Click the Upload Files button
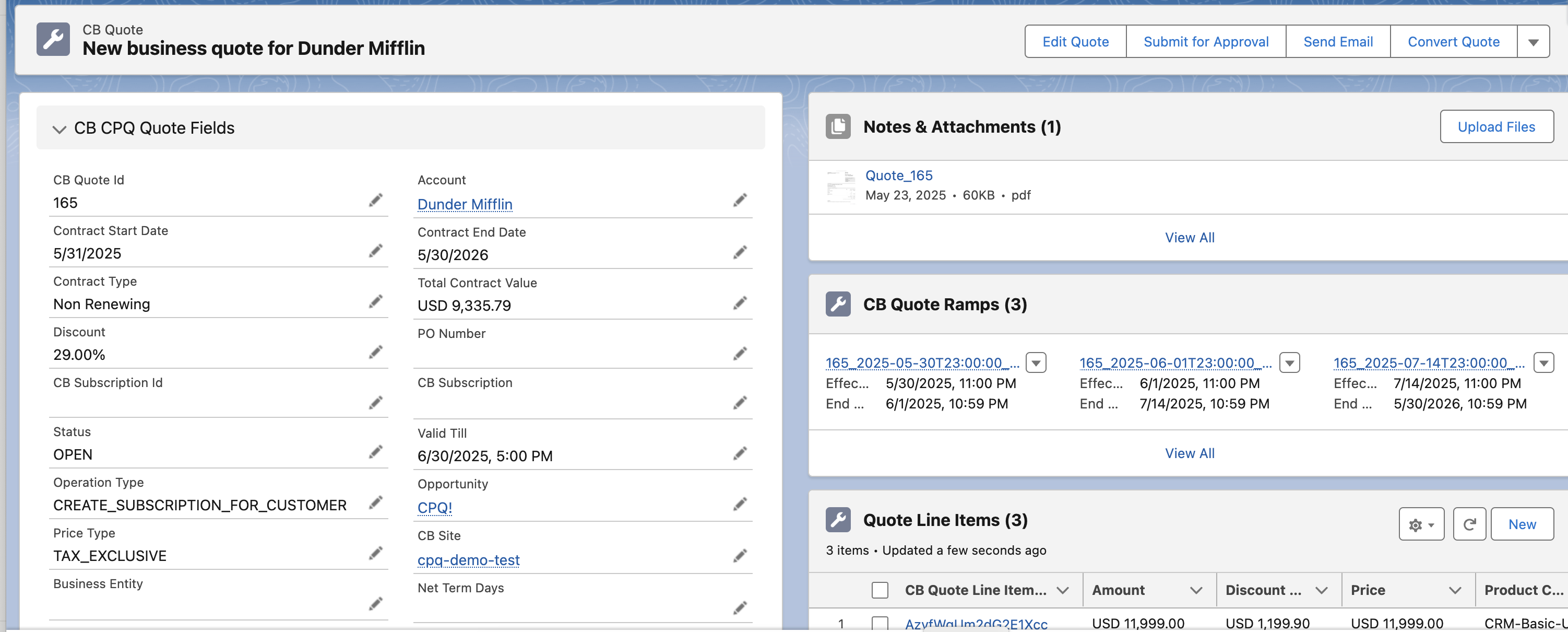The height and width of the screenshot is (632, 1568). tap(1497, 126)
